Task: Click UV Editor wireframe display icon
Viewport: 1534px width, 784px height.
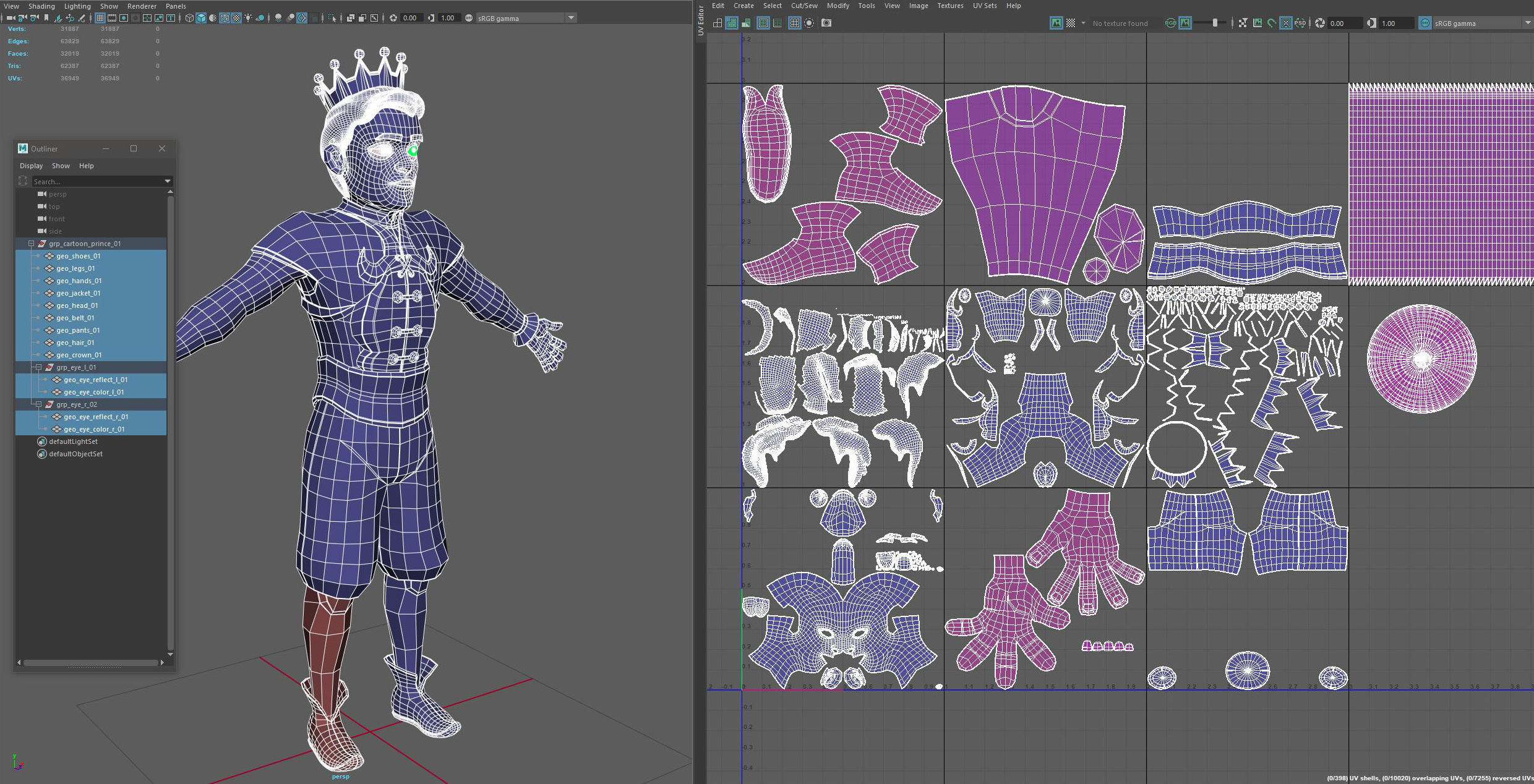Action: pos(717,23)
